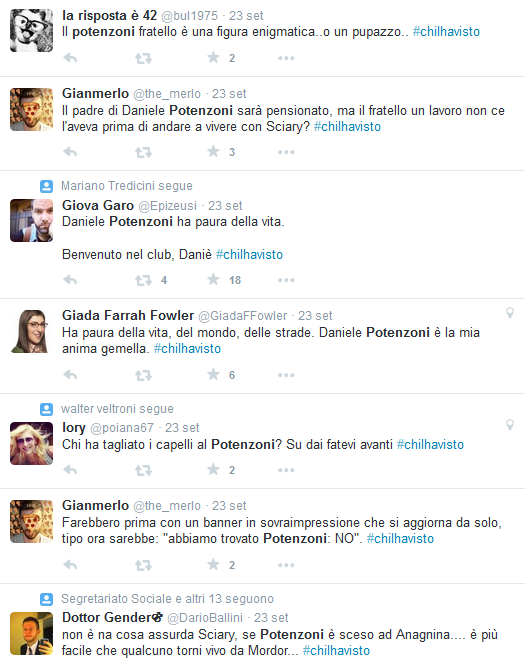The image size is (525, 668).
Task: Reply to la risposta è 42 tweet
Action: [x=70, y=58]
